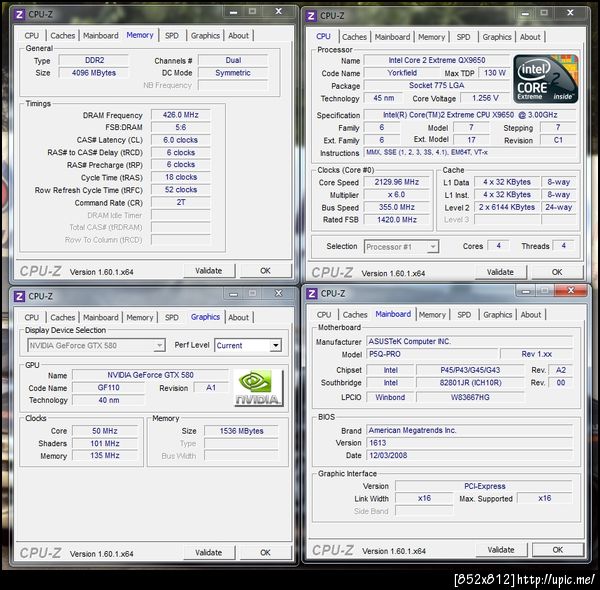The width and height of the screenshot is (600, 590).
Task: Click the Command Rate 2T value
Action: tap(181, 202)
